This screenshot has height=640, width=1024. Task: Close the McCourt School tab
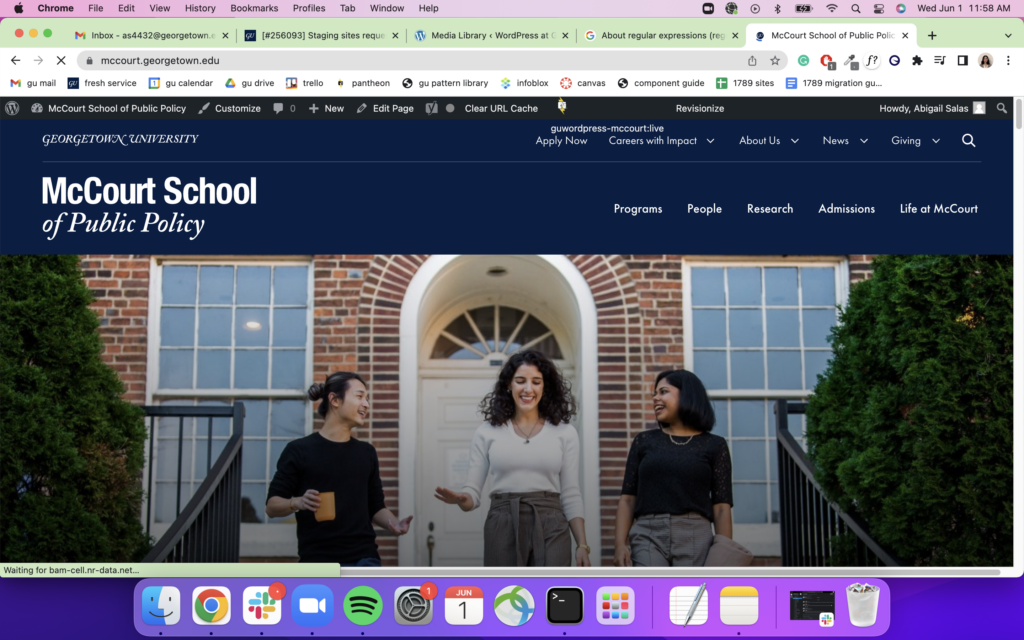coord(905,35)
